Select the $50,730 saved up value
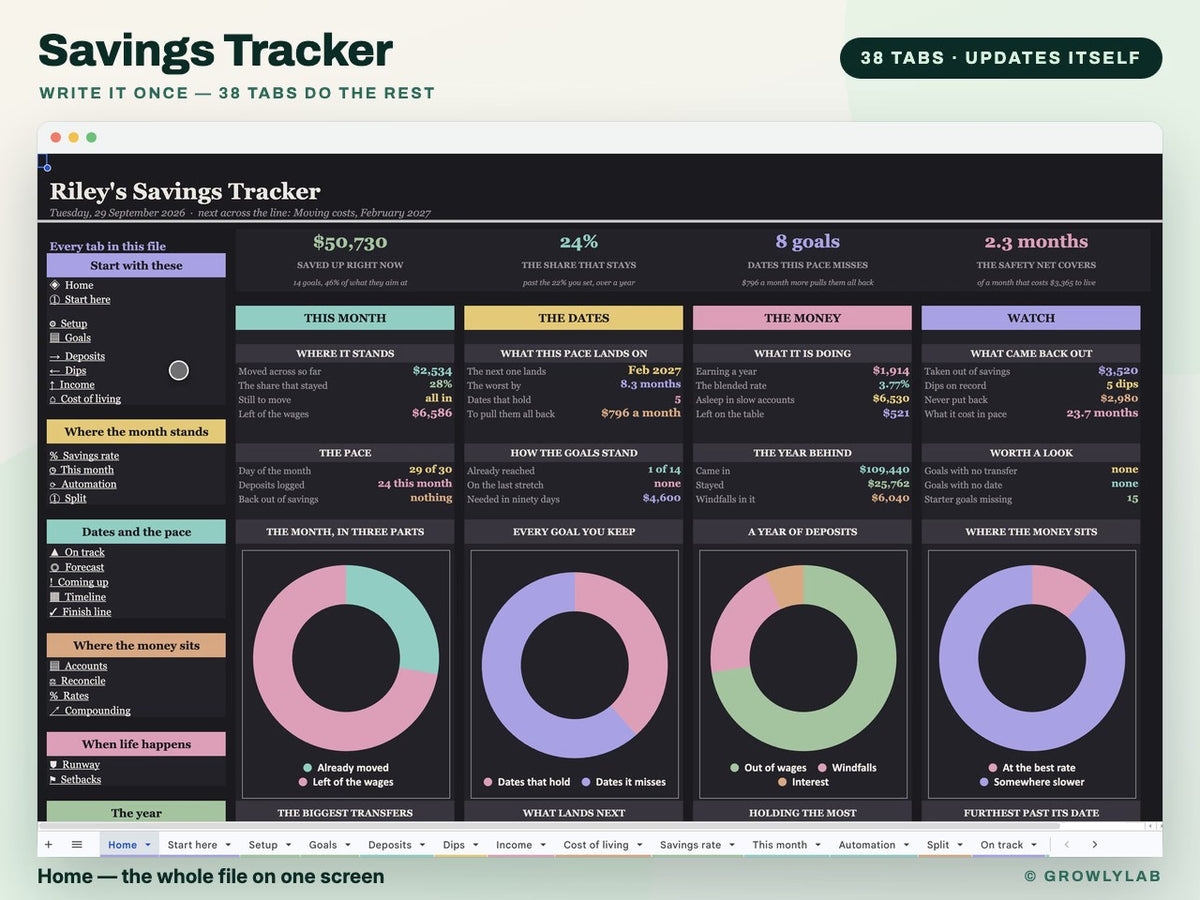The height and width of the screenshot is (900, 1200). [350, 242]
